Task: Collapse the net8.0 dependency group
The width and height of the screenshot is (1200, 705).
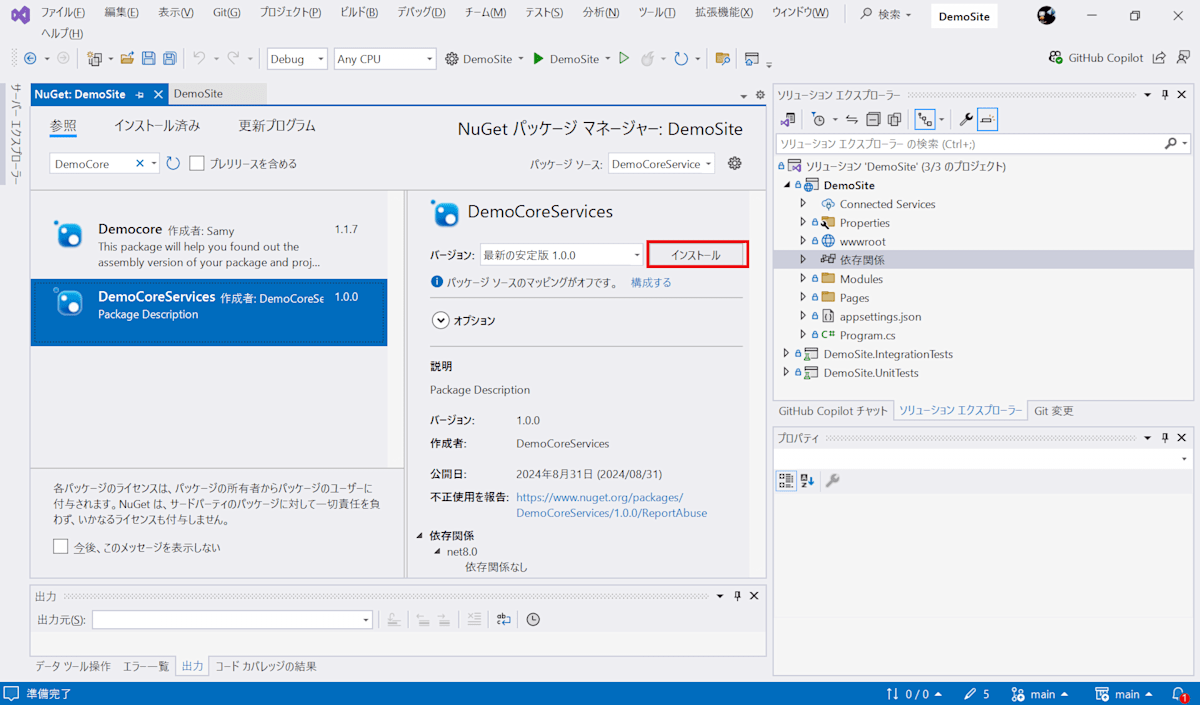Action: [x=437, y=551]
